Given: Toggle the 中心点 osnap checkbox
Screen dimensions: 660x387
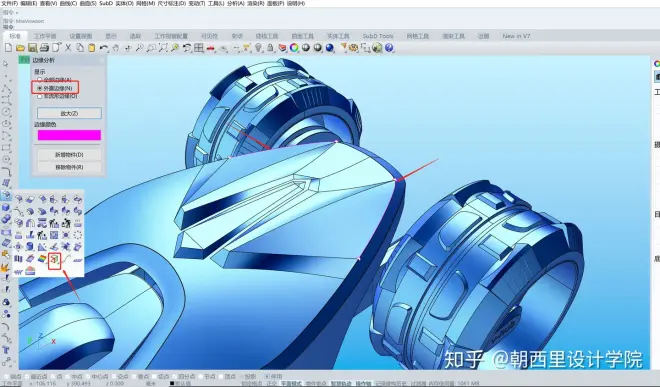Looking at the screenshot, I should coord(87,376).
